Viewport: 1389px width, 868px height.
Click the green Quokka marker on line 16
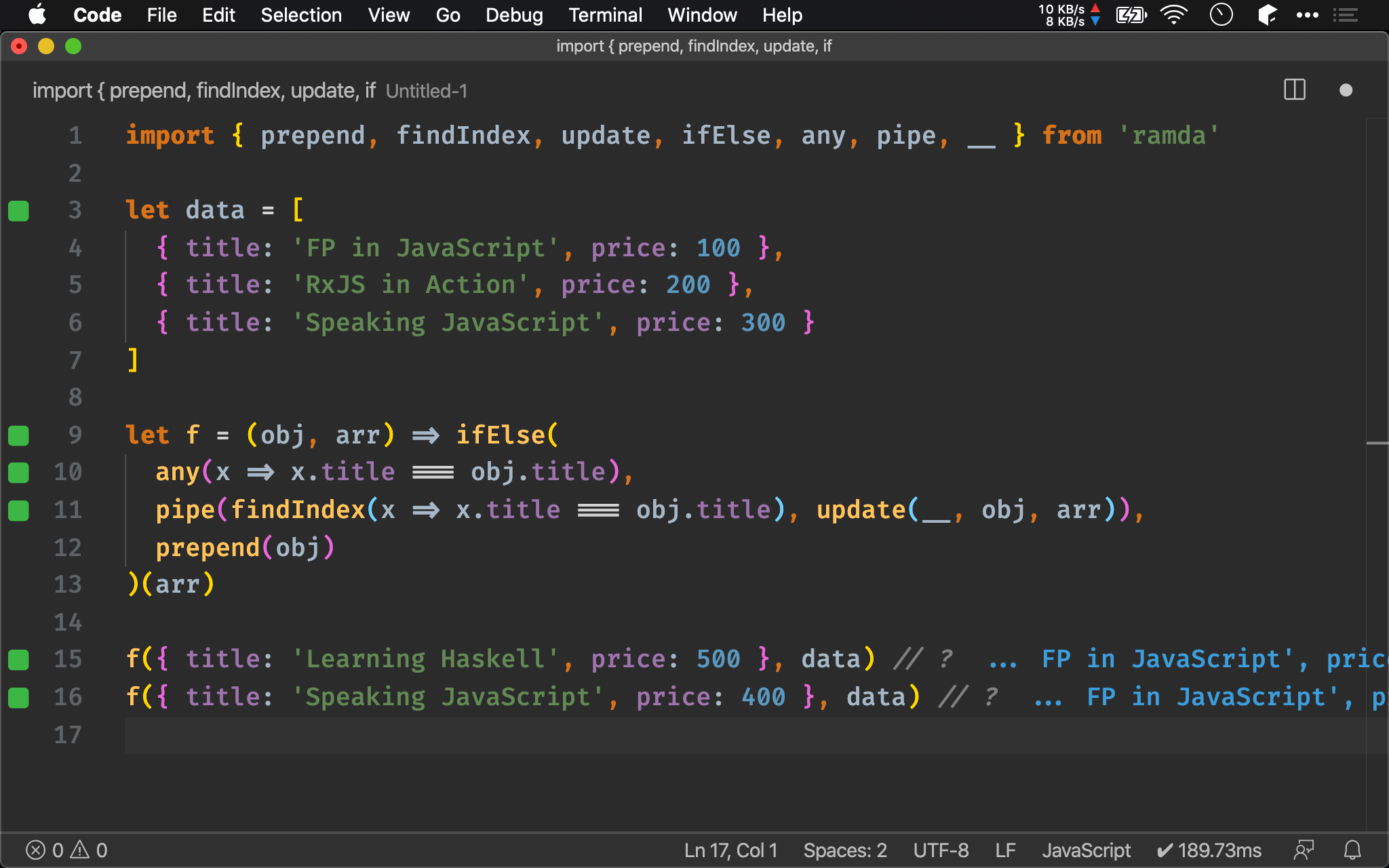point(18,697)
